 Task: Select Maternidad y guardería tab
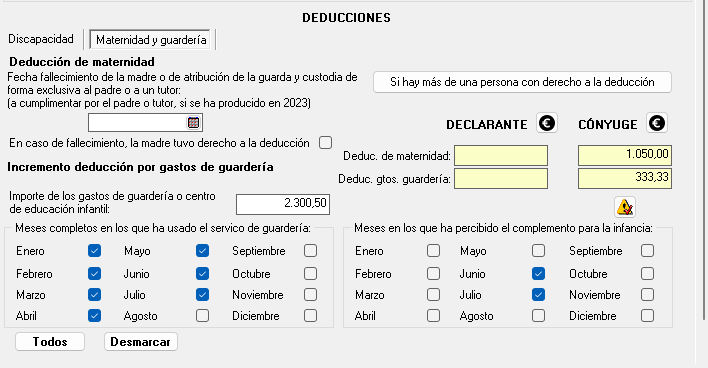pyautogui.click(x=151, y=40)
